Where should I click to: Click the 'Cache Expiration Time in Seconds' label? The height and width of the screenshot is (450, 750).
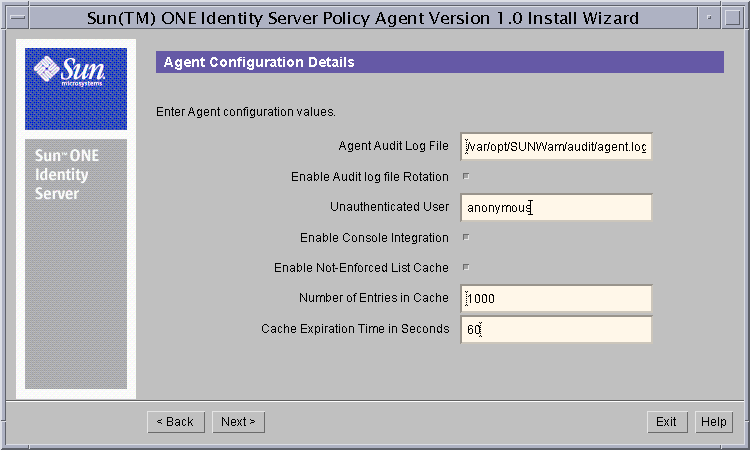(355, 329)
